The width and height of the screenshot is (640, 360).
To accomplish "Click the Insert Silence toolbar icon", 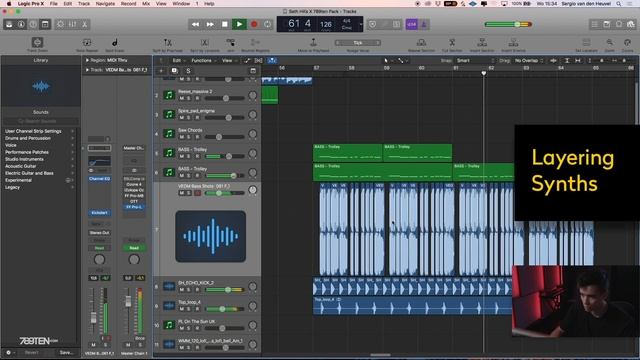I will point(513,42).
